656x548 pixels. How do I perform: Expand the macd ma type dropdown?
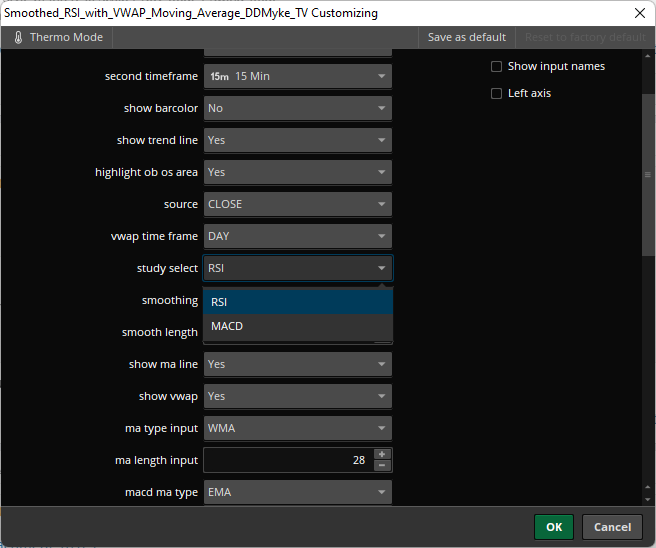[x=297, y=492]
